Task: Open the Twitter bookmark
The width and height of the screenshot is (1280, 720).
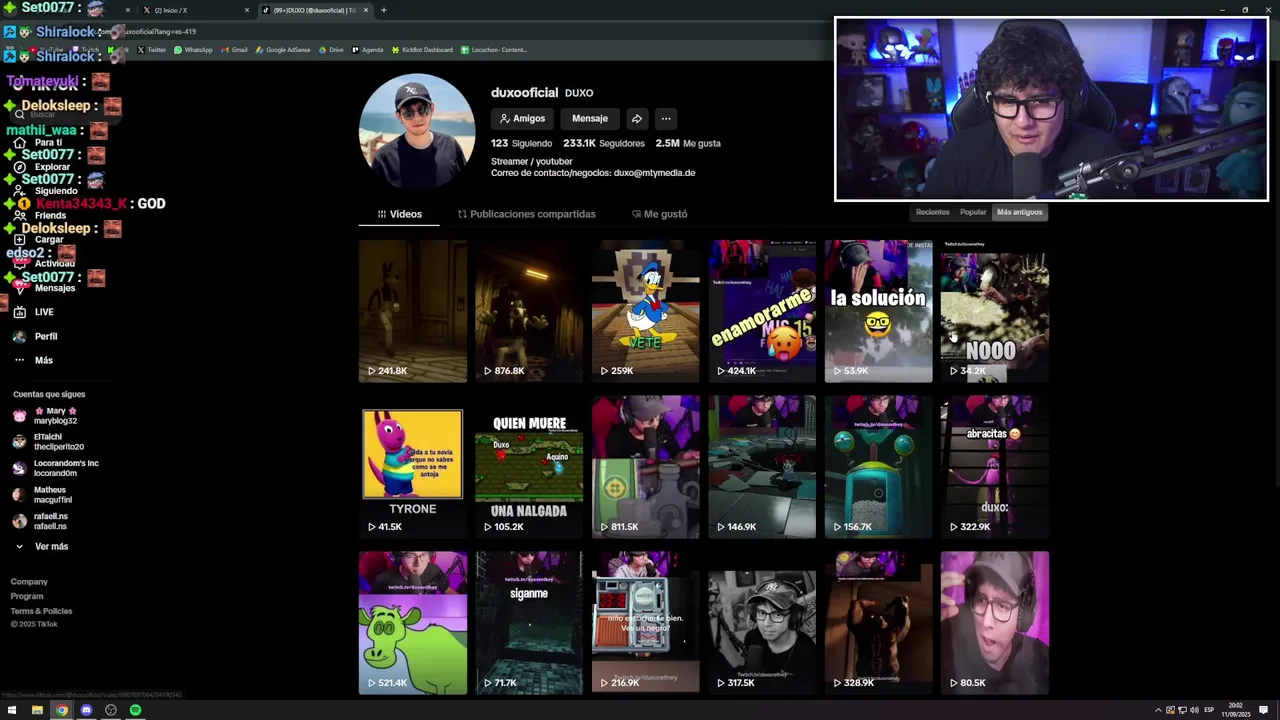Action: 152,49
